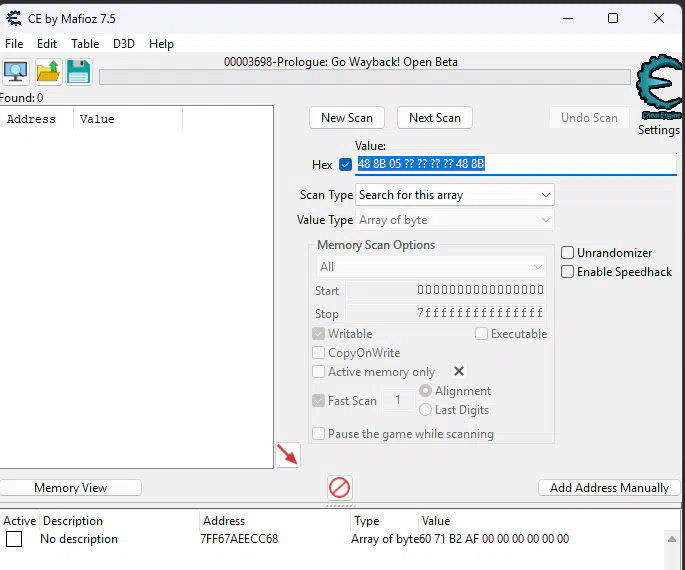Click the scan progress bar

point(364,77)
